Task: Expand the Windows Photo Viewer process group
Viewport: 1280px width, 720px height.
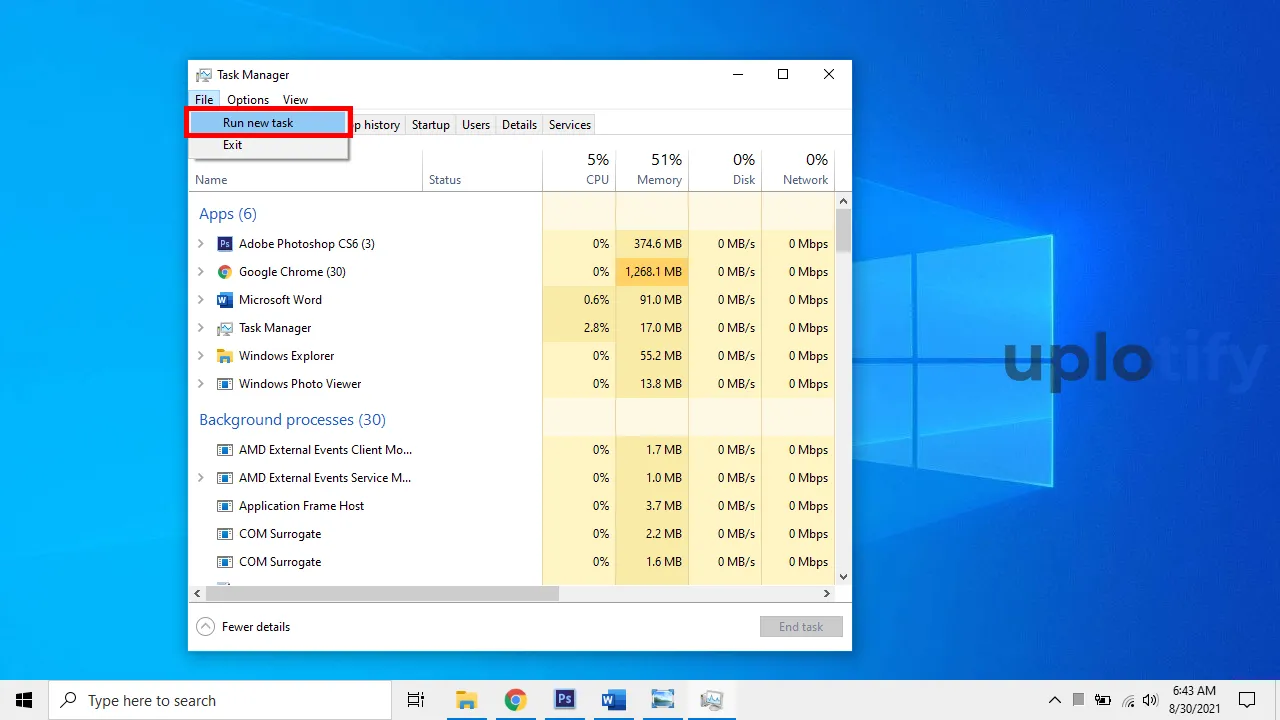Action: pyautogui.click(x=200, y=384)
